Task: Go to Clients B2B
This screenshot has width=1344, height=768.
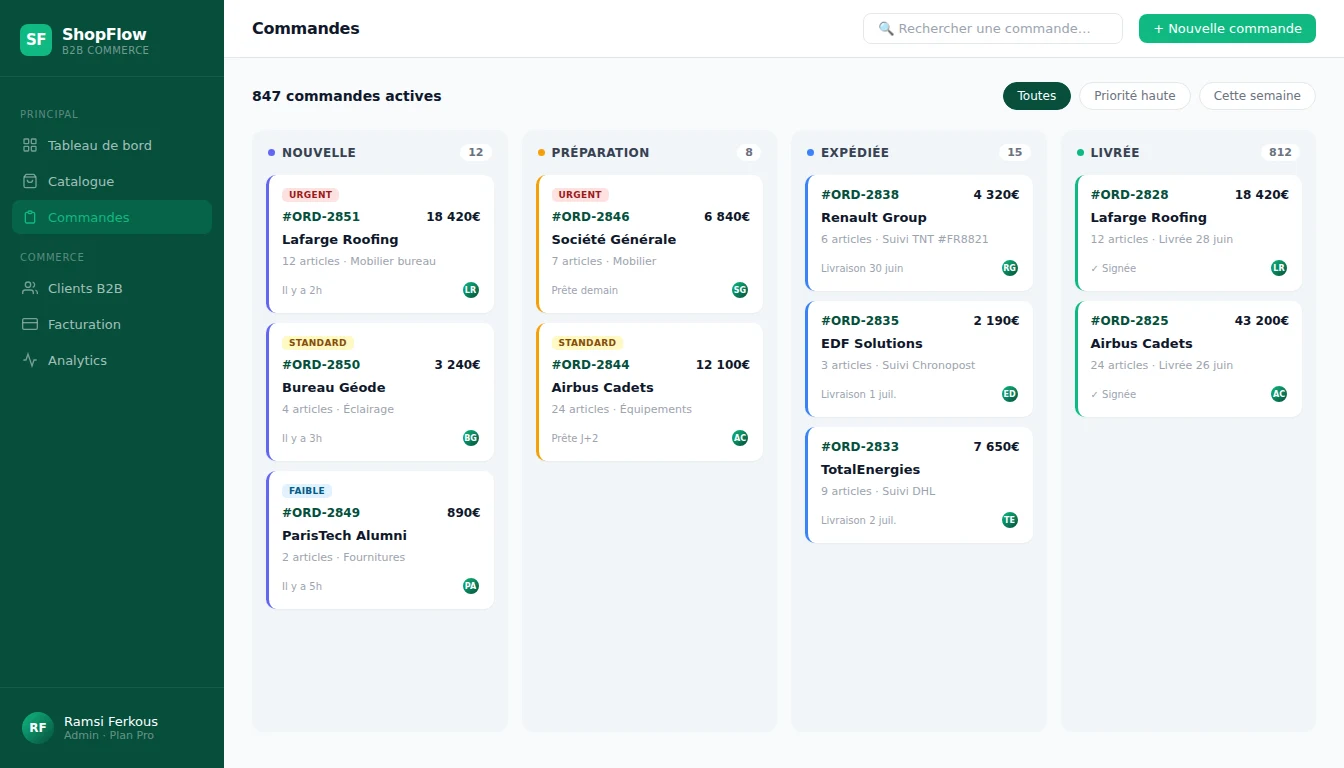Action: pos(112,288)
